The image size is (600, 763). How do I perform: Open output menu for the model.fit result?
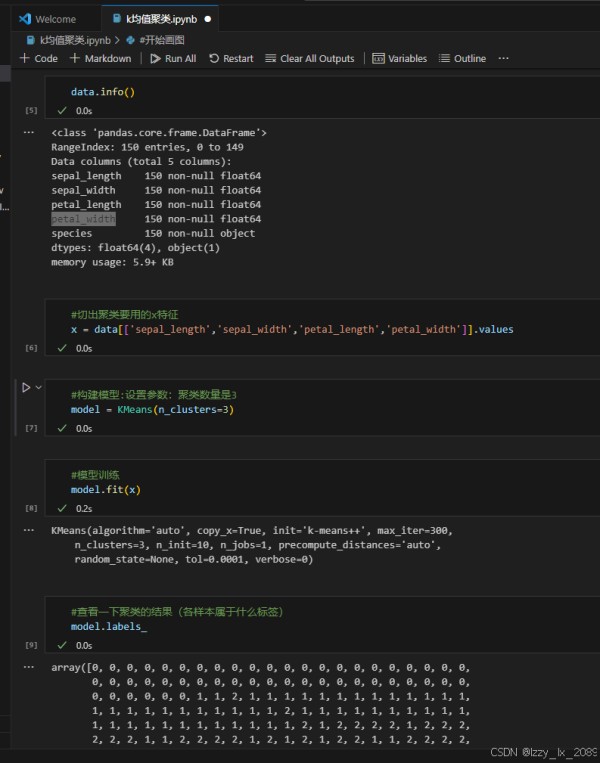(29, 530)
